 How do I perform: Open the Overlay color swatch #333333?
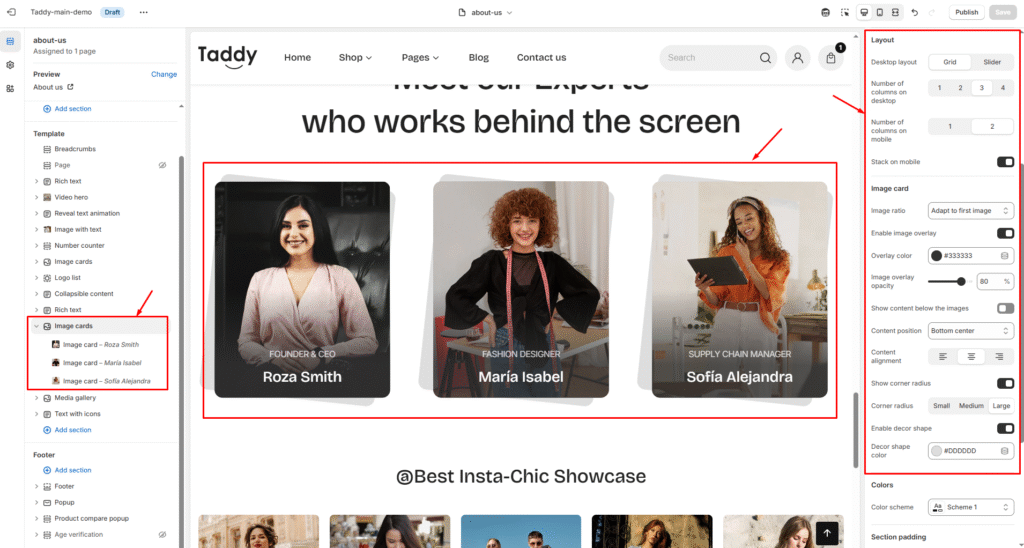(x=936, y=255)
